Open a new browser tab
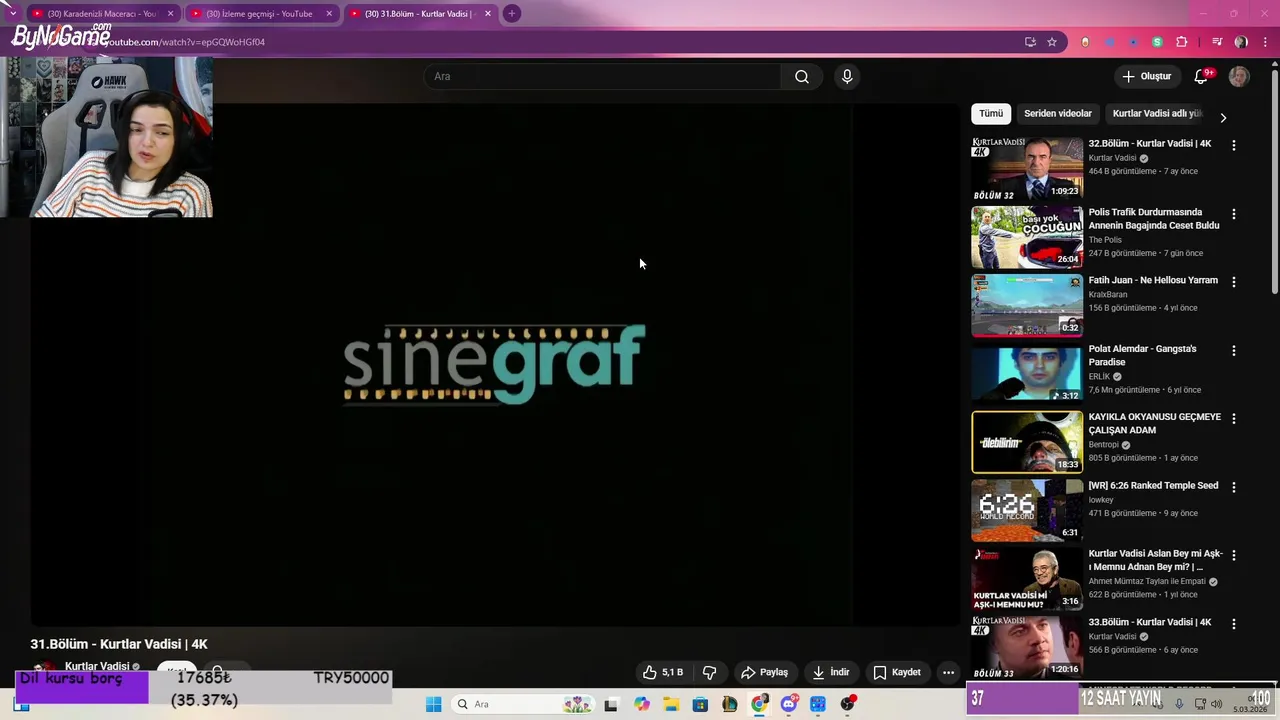This screenshot has height=720, width=1280. coord(512,14)
